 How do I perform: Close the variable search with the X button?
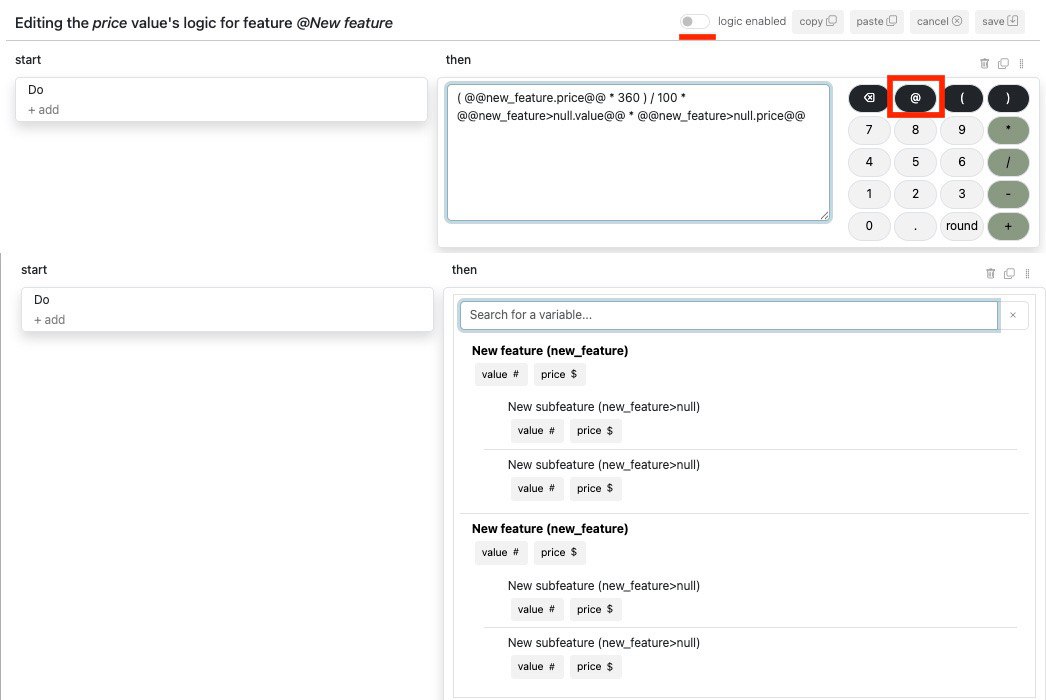point(1013,315)
